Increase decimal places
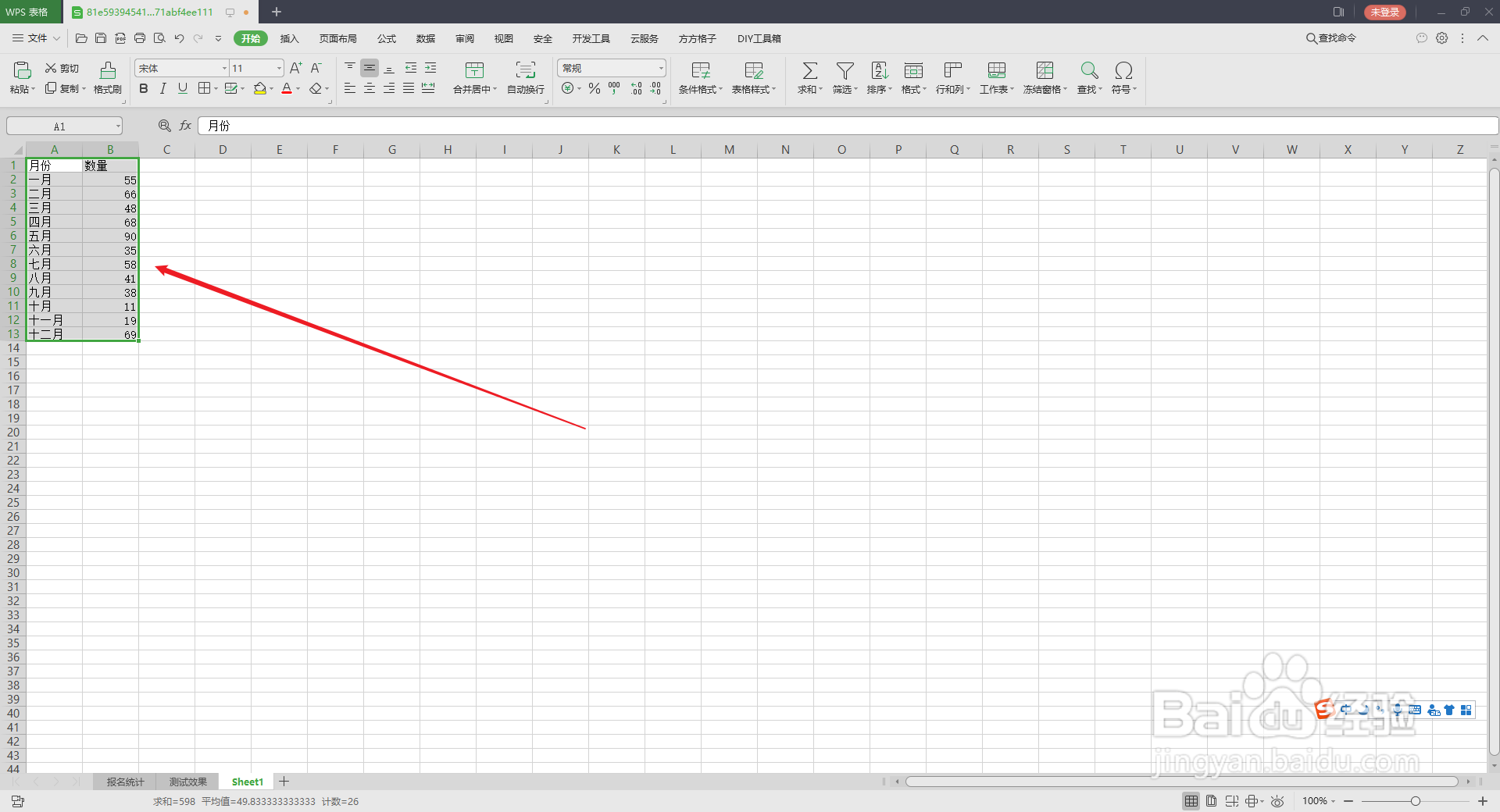1500x812 pixels. [x=636, y=88]
